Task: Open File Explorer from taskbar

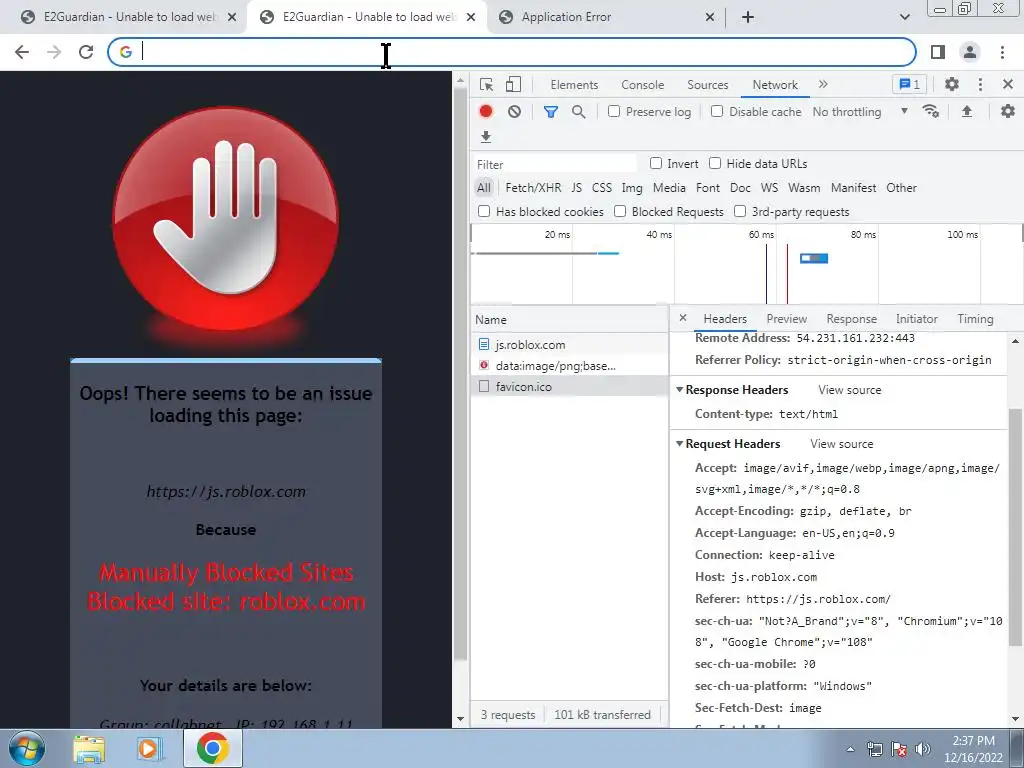Action: tap(89, 749)
